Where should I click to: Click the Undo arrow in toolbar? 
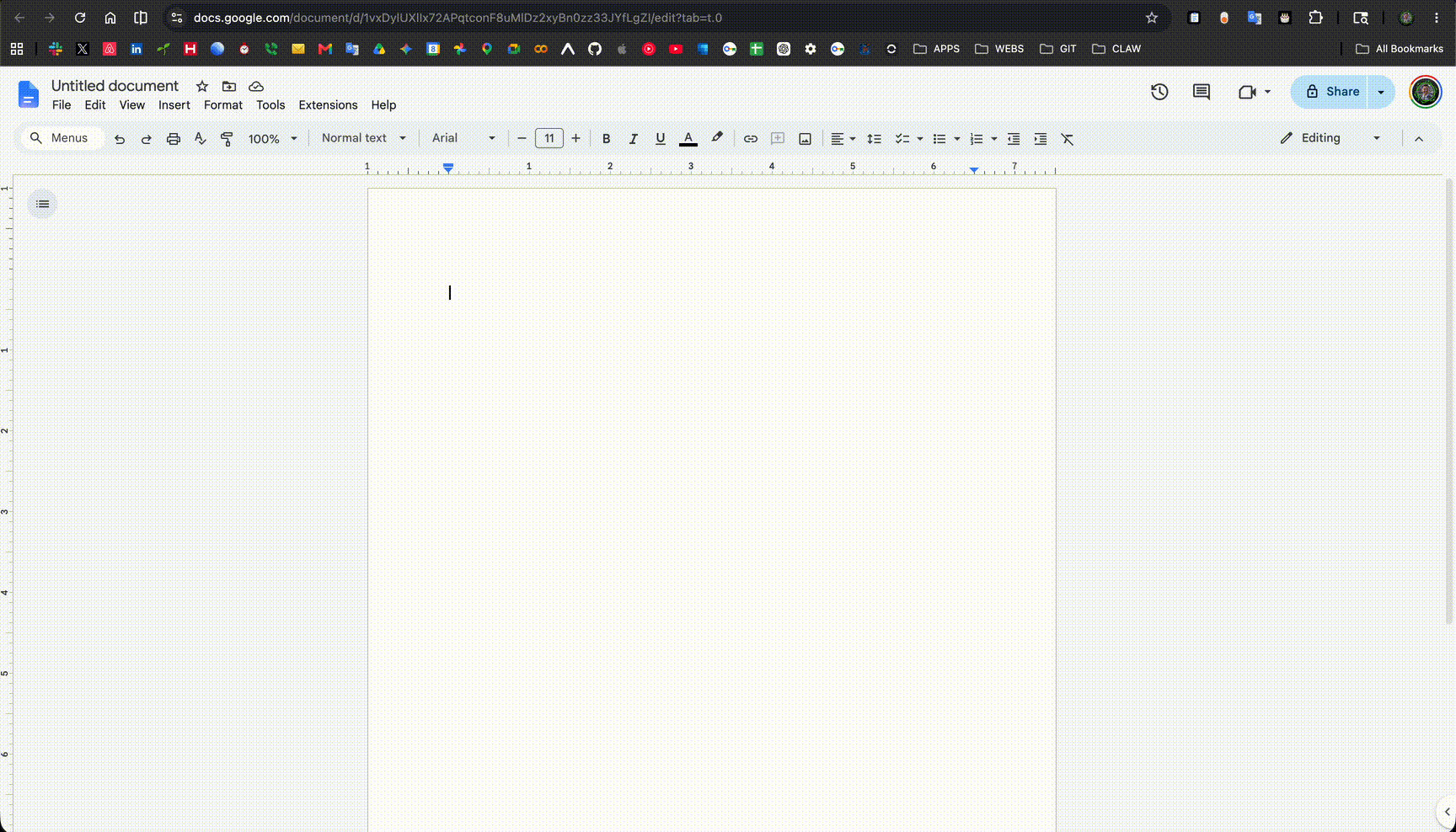[x=120, y=139]
